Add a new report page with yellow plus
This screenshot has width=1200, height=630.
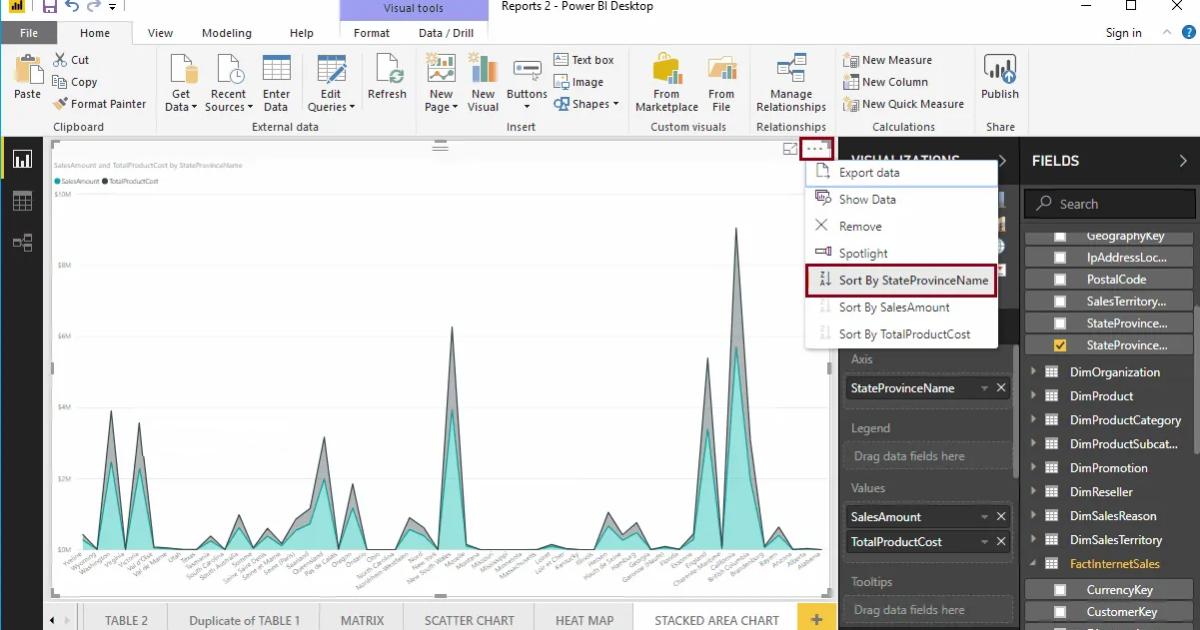(818, 620)
